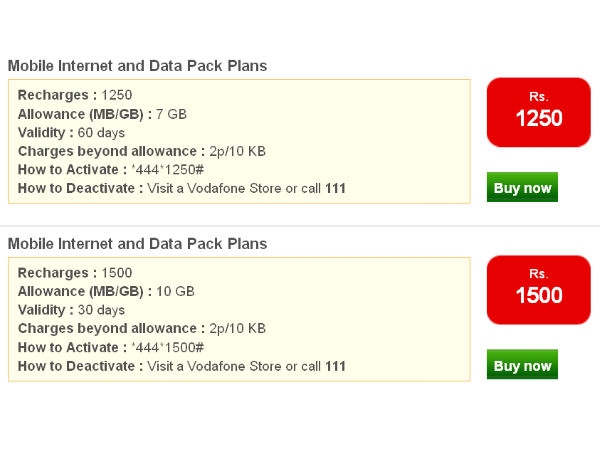Click the activation code *444*1250#
The height and width of the screenshot is (450, 600).
[x=168, y=170]
